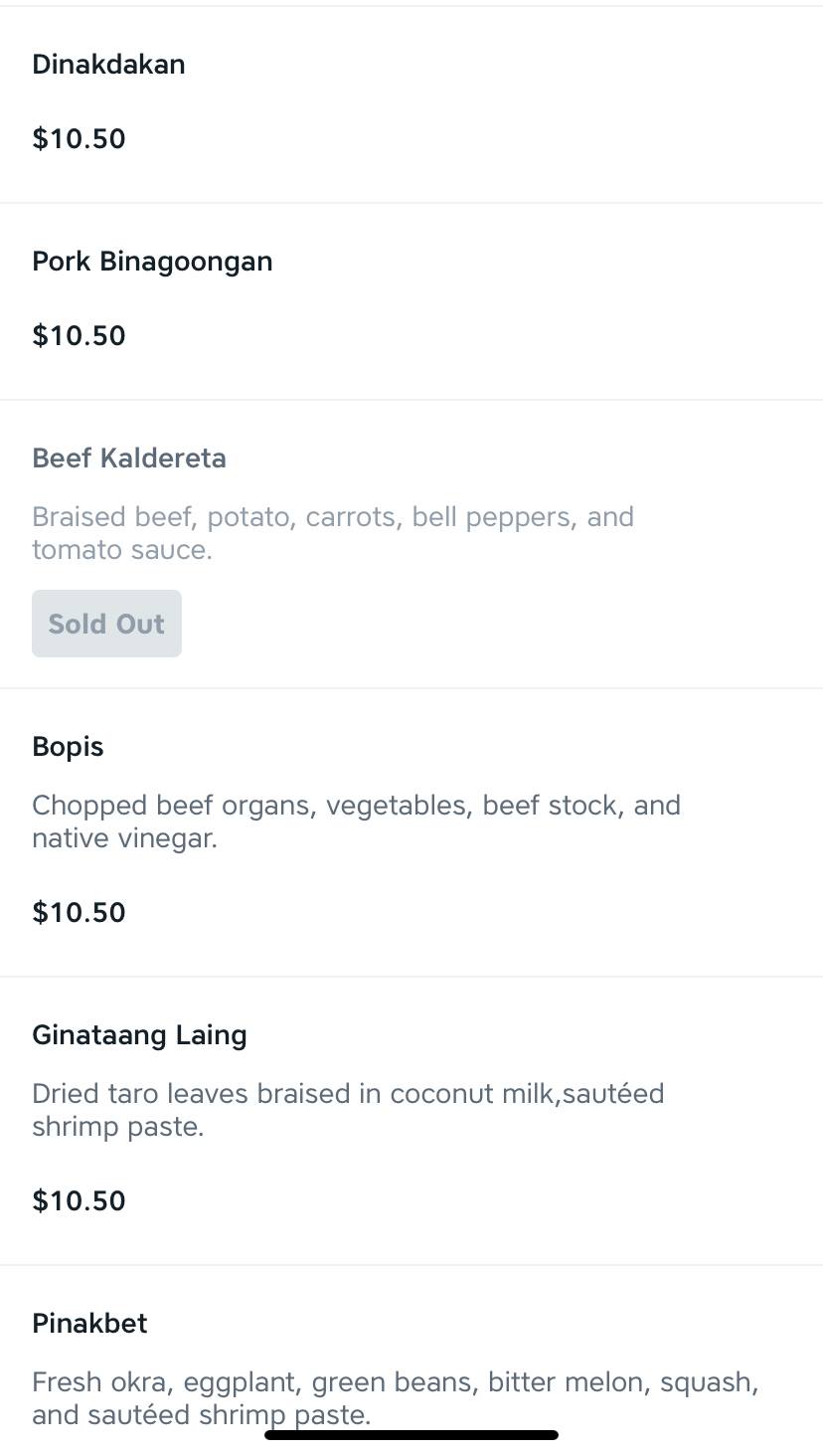
Task: Tap the $10.50 price under Bopis
Action: 79,912
